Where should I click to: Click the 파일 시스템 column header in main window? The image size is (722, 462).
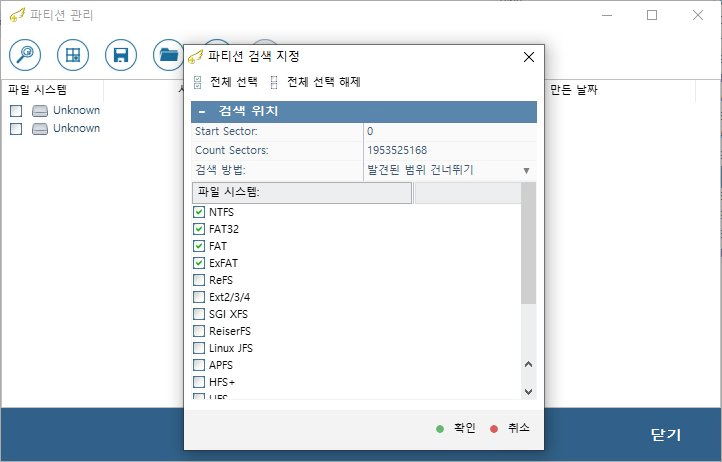pyautogui.click(x=38, y=90)
